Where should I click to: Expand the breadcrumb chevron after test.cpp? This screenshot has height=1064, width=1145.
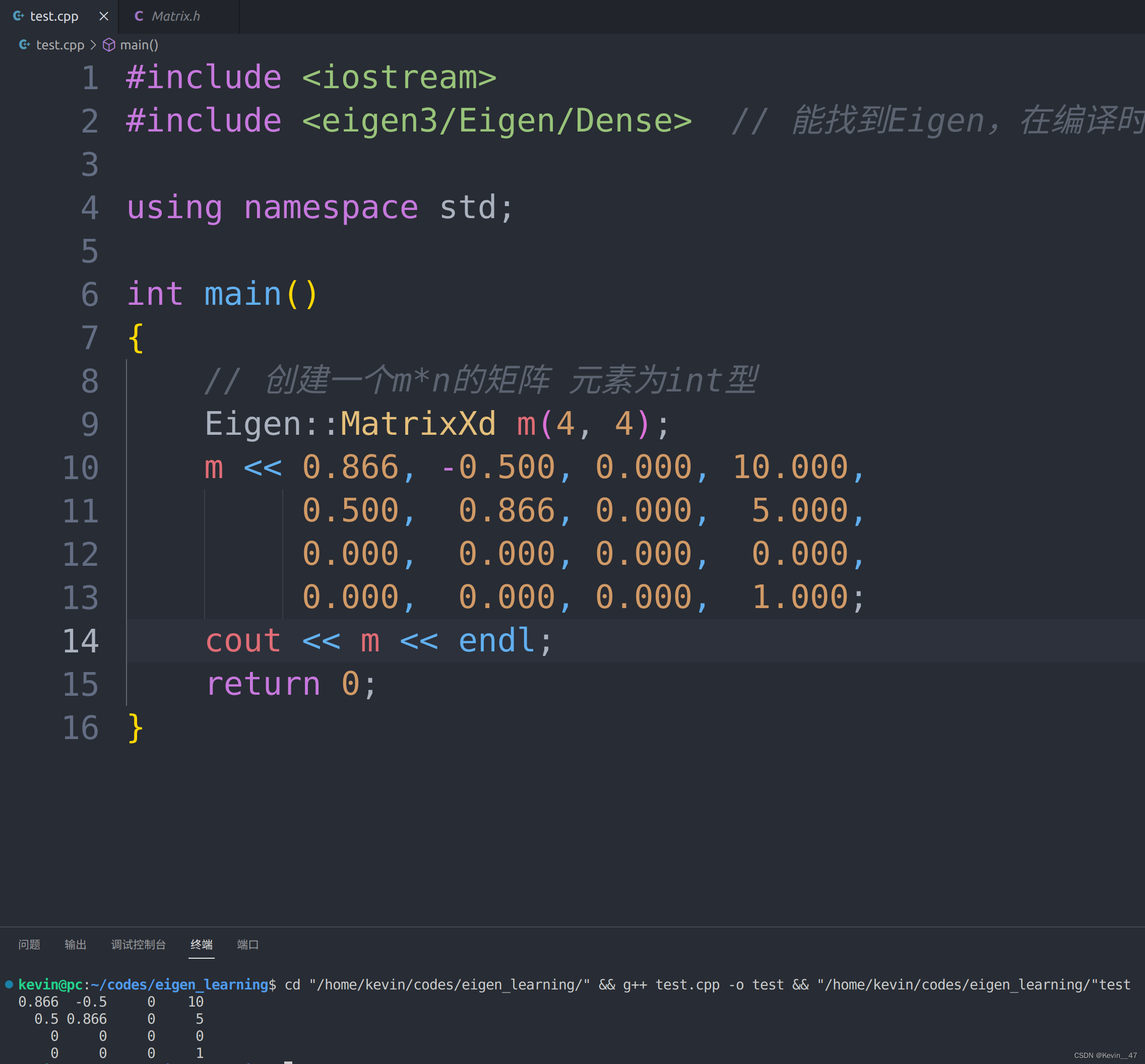tap(94, 45)
